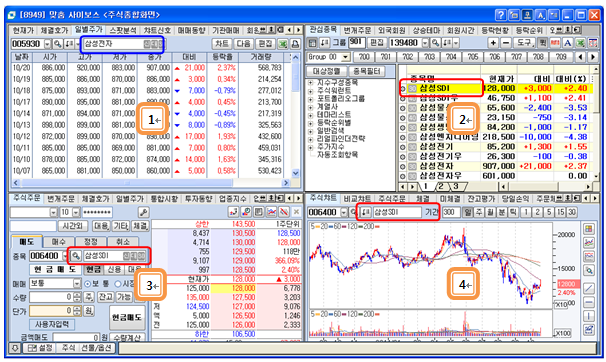The width and height of the screenshot is (606, 362).
Task: Expand the 리얼파인더전략 tree node
Action: click(311, 139)
